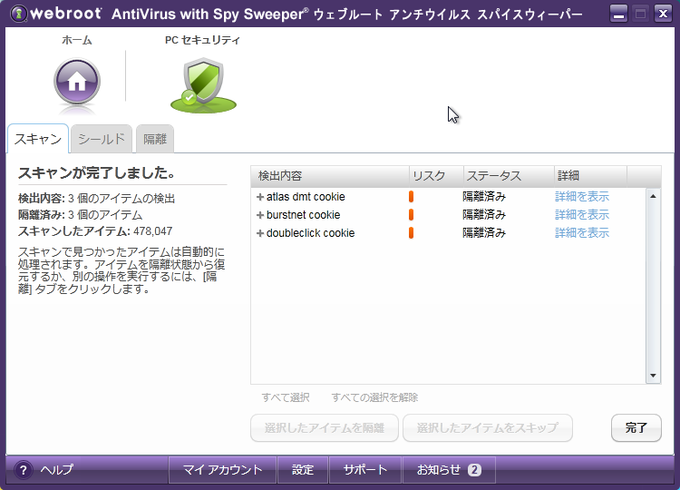The height and width of the screenshot is (490, 680).
Task: Open お知らせ notifications
Action: (449, 470)
